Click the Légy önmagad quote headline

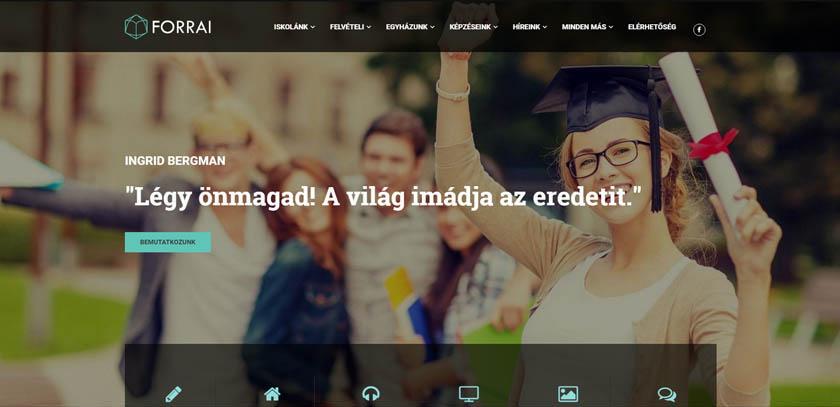[x=383, y=197]
